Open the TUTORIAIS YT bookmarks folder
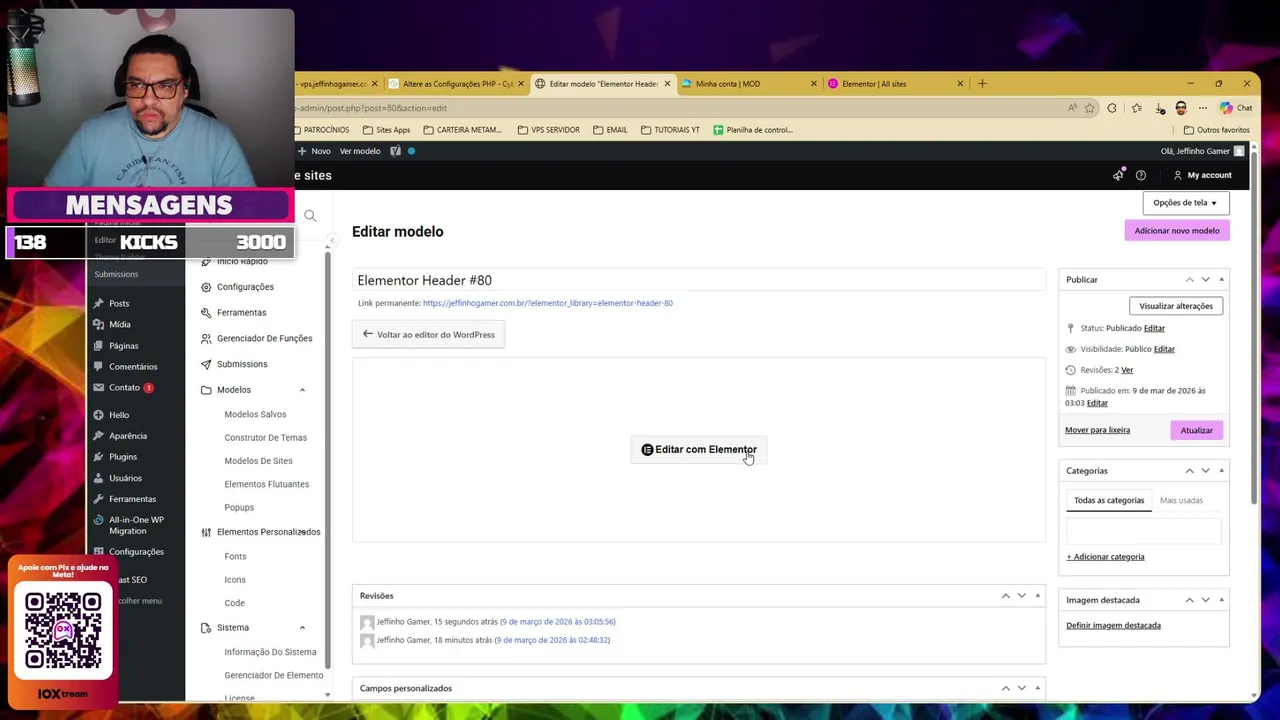This screenshot has width=1280, height=720. 670,130
